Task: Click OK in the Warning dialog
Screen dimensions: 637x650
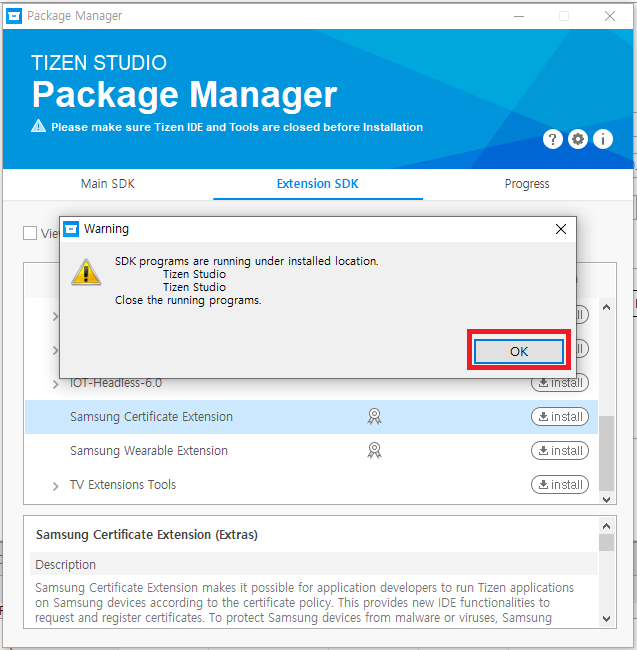Action: point(518,351)
